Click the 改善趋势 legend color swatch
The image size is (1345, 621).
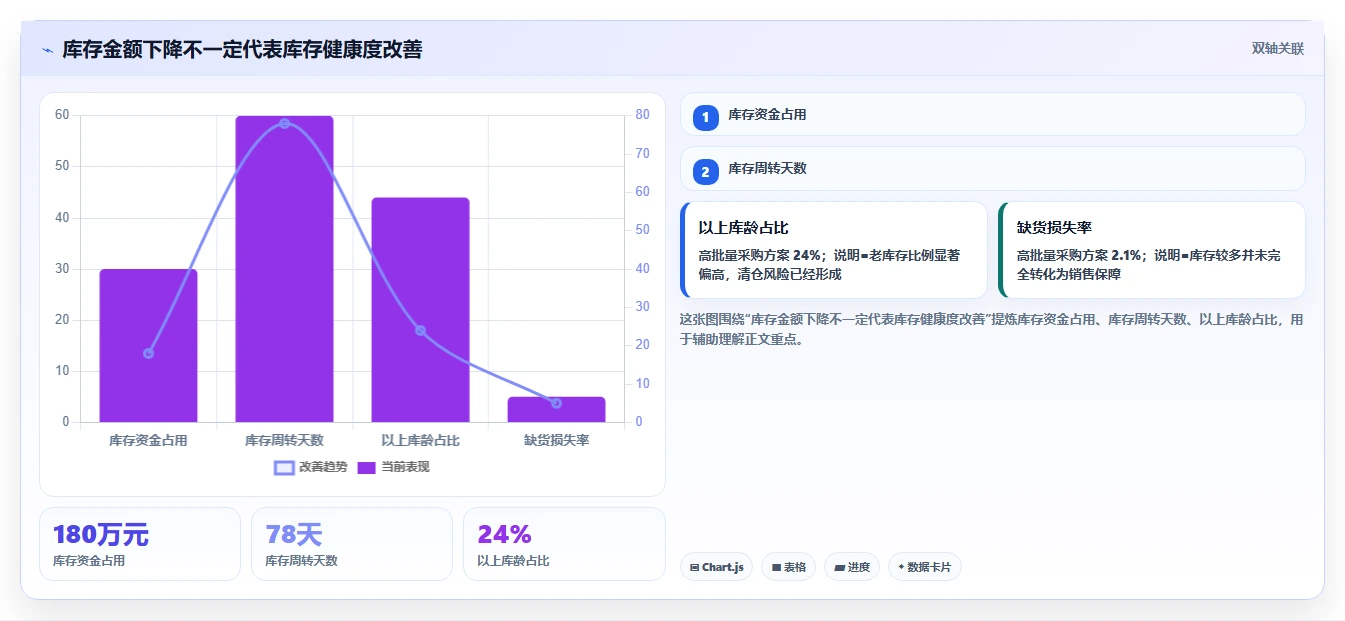[284, 467]
